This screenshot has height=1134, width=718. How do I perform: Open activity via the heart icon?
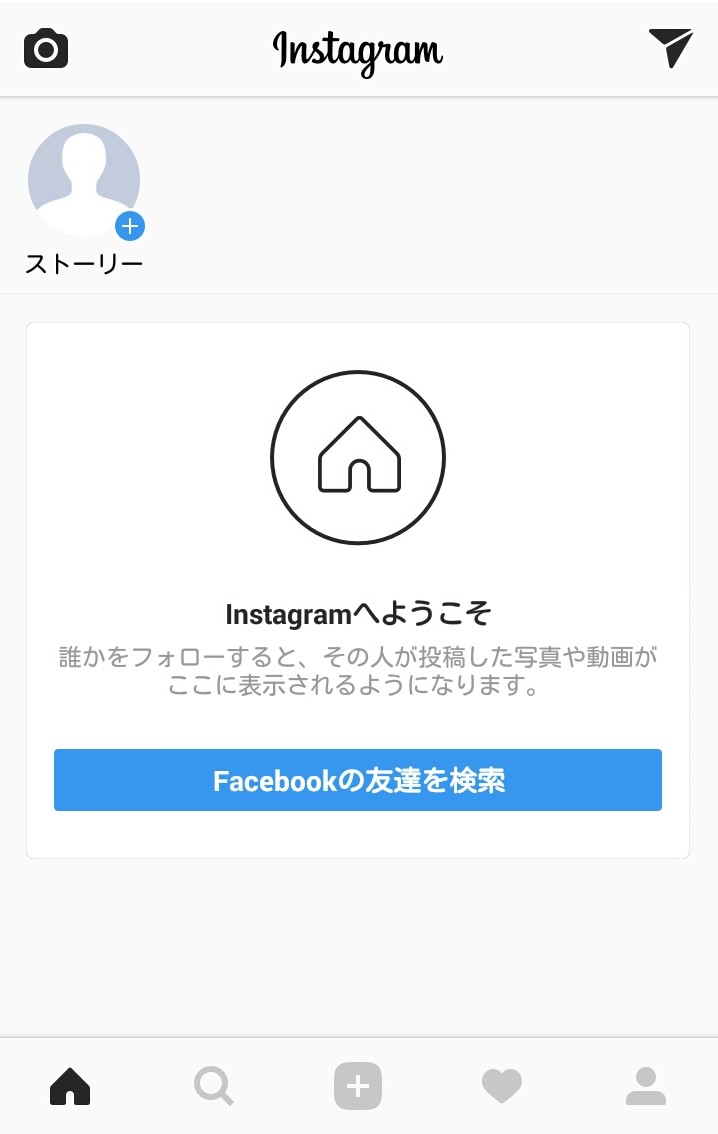pyautogui.click(x=502, y=1086)
